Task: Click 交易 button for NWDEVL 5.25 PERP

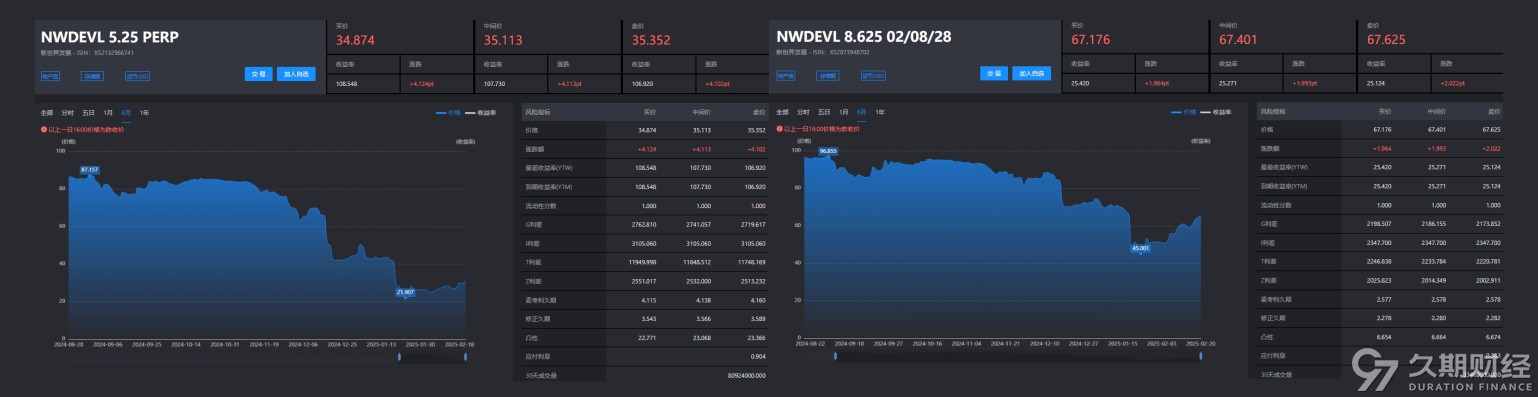Action: (x=258, y=74)
